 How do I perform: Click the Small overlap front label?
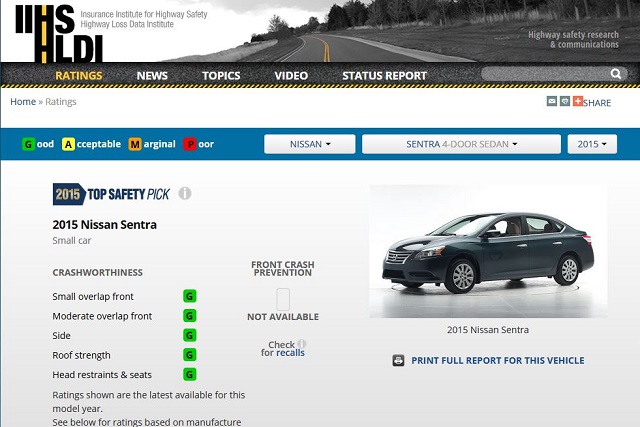(93, 296)
